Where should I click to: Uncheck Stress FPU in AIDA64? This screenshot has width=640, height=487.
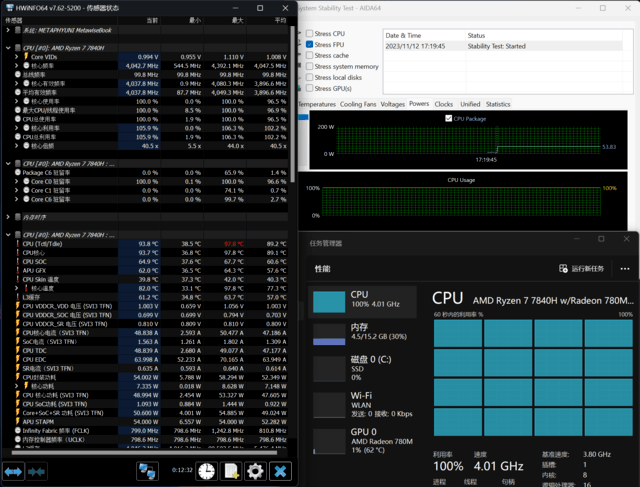(309, 44)
